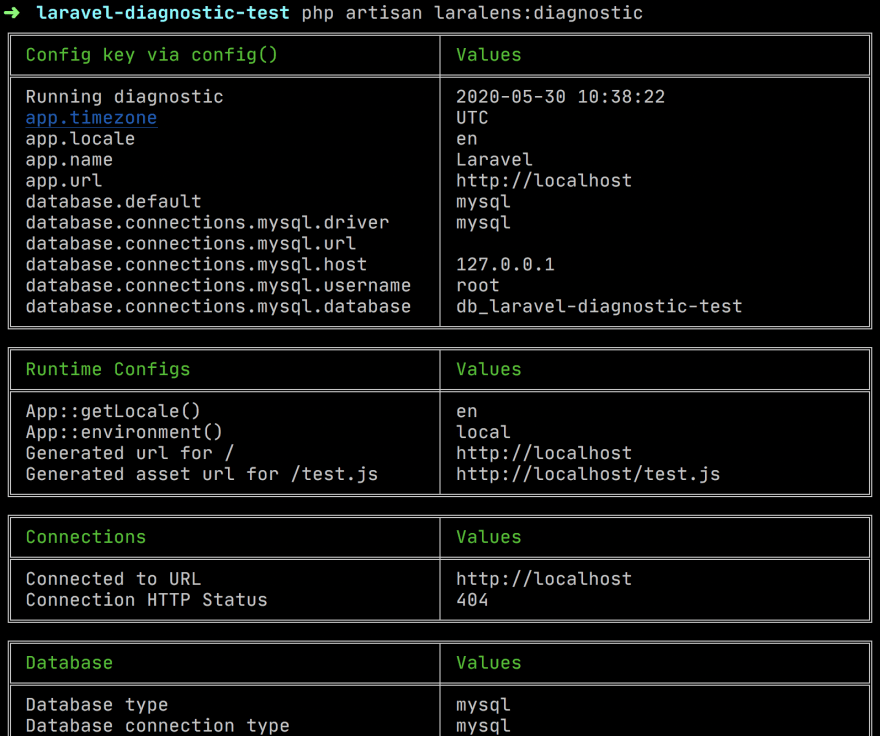Screen dimensions: 880x736
Task: Click 'Database type' row label
Action: [x=97, y=705]
